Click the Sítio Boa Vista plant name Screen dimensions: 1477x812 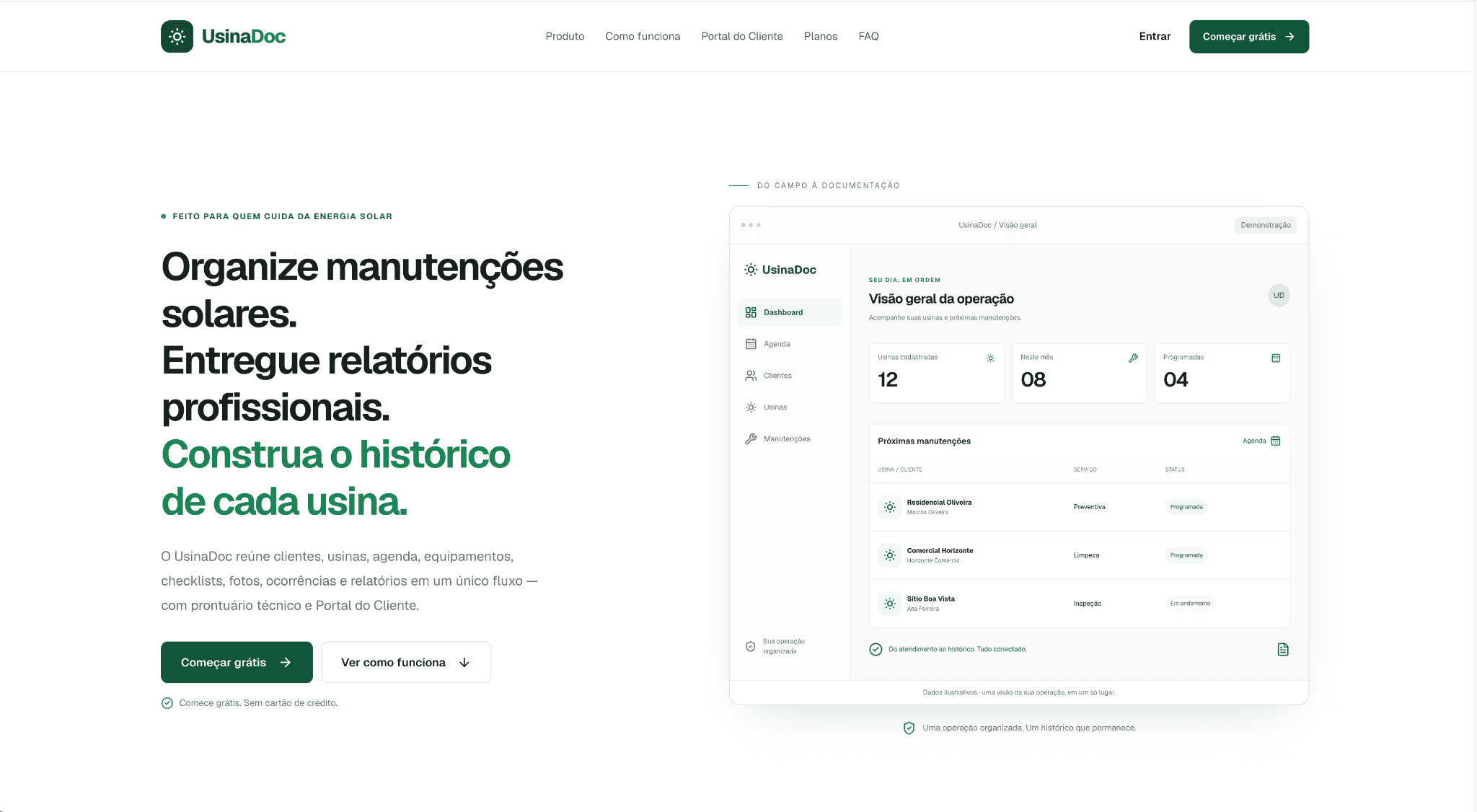[930, 599]
